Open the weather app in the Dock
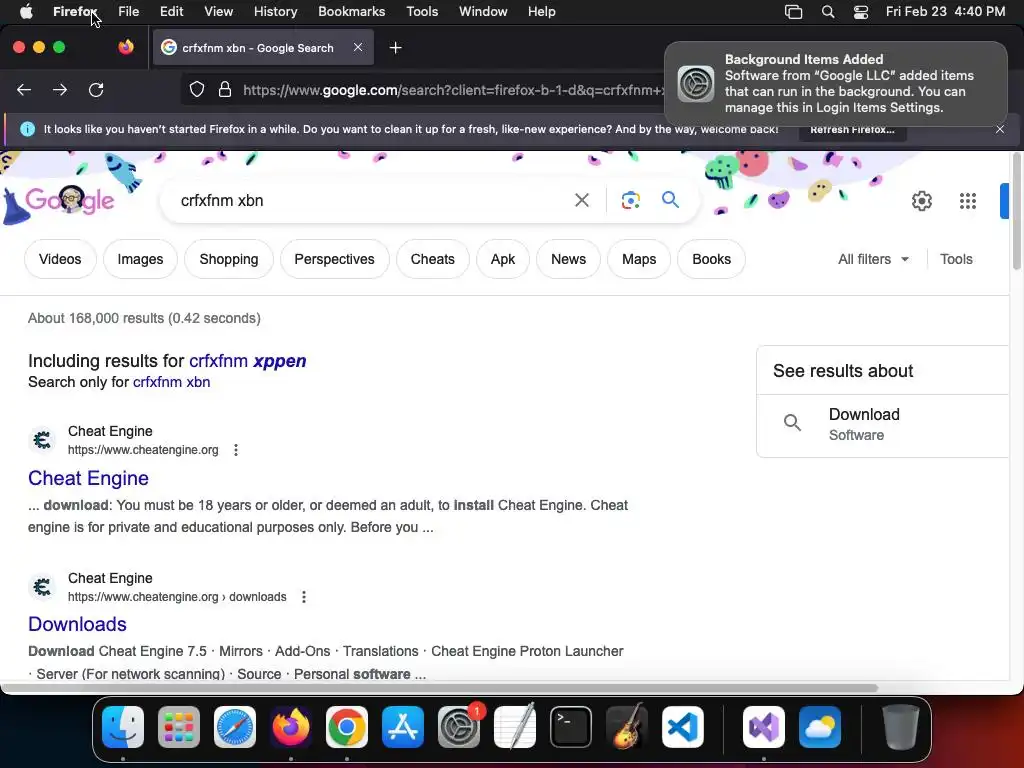 (x=820, y=727)
